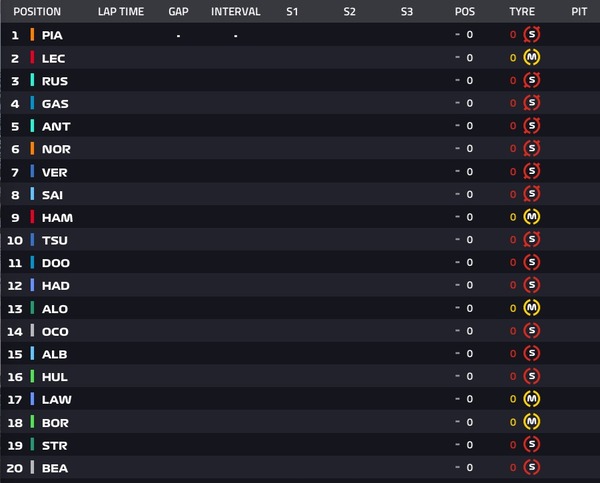Click the position change value for STR
The width and height of the screenshot is (600, 483).
pyautogui.click(x=465, y=445)
